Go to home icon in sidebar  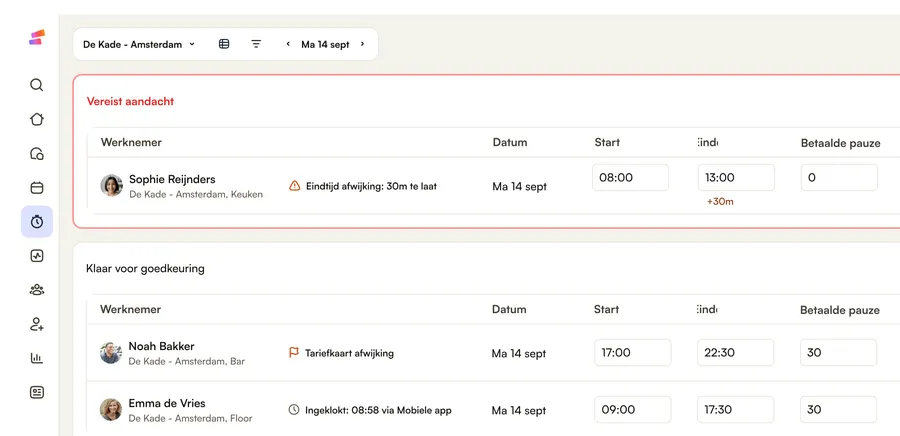[x=37, y=119]
